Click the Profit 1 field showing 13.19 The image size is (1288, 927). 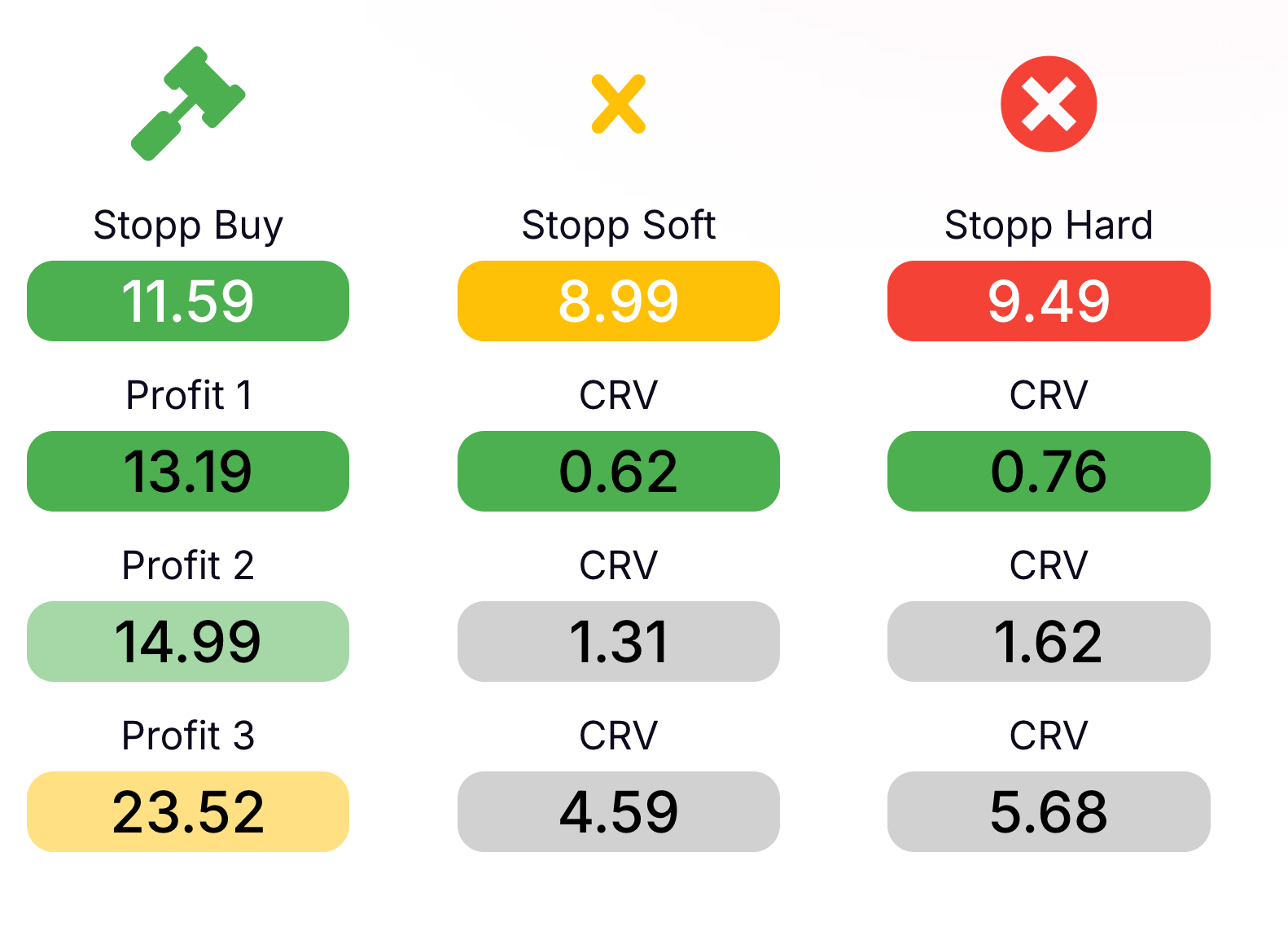(x=188, y=471)
